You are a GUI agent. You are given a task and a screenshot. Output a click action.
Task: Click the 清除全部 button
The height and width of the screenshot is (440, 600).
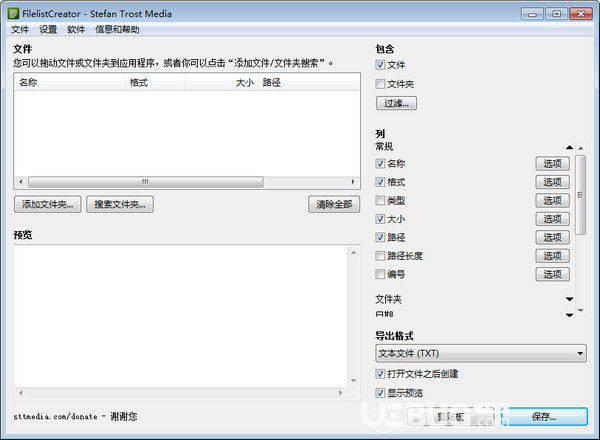click(334, 204)
